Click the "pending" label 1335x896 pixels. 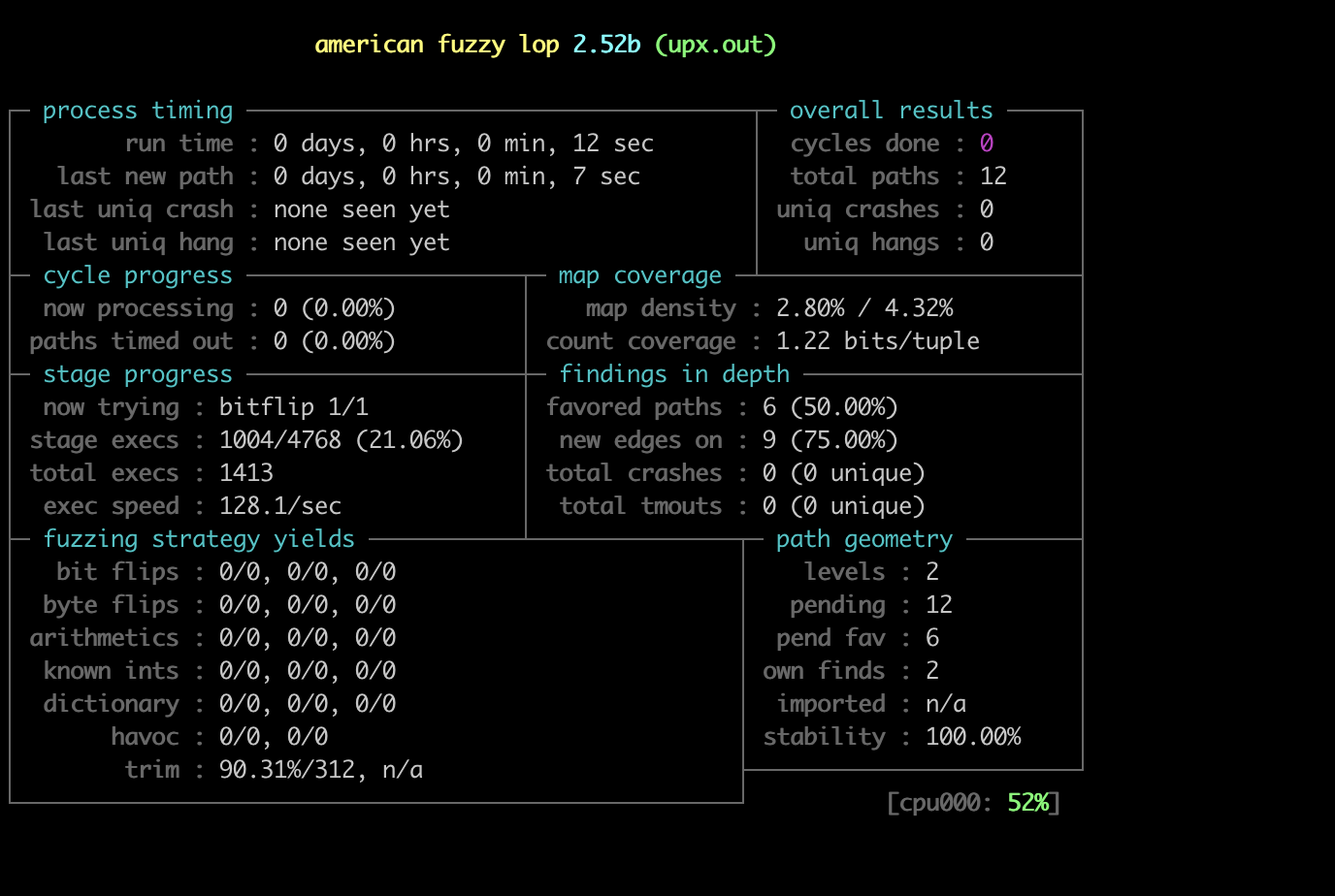[x=838, y=605]
